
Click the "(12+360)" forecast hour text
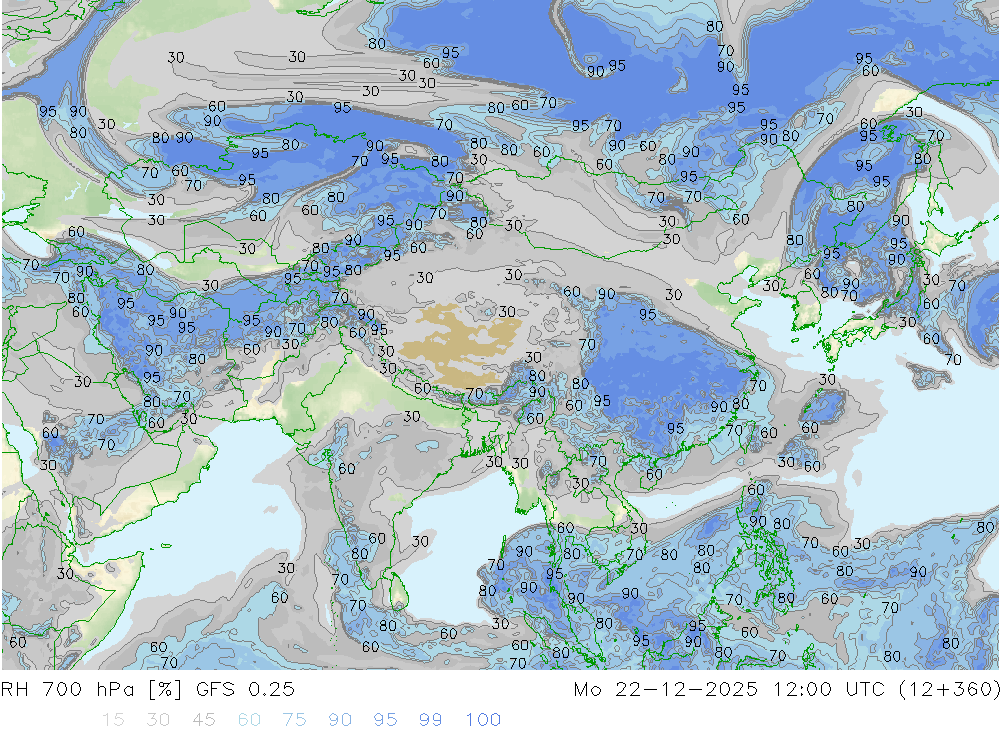(950, 690)
